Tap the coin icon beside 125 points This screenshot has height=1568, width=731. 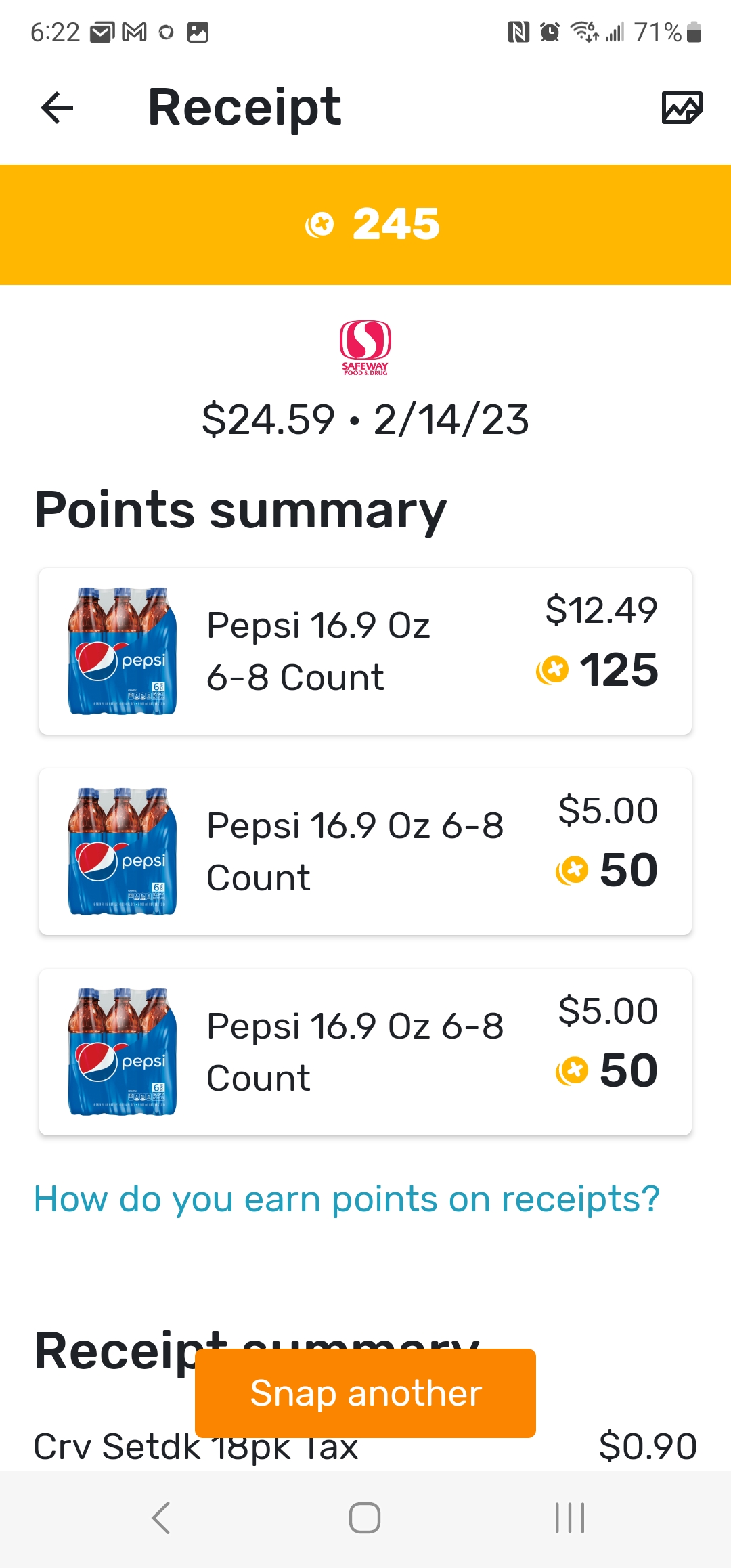point(552,670)
